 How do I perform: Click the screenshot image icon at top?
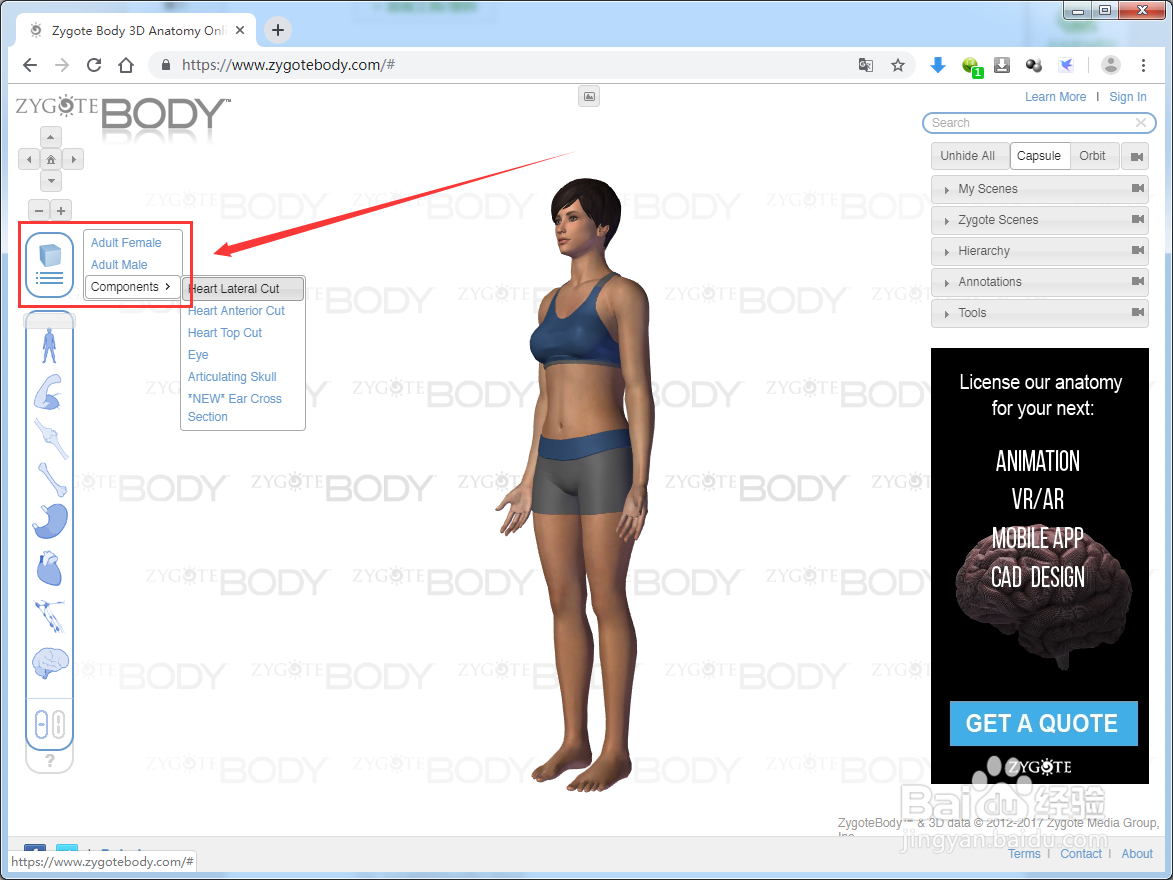589,97
